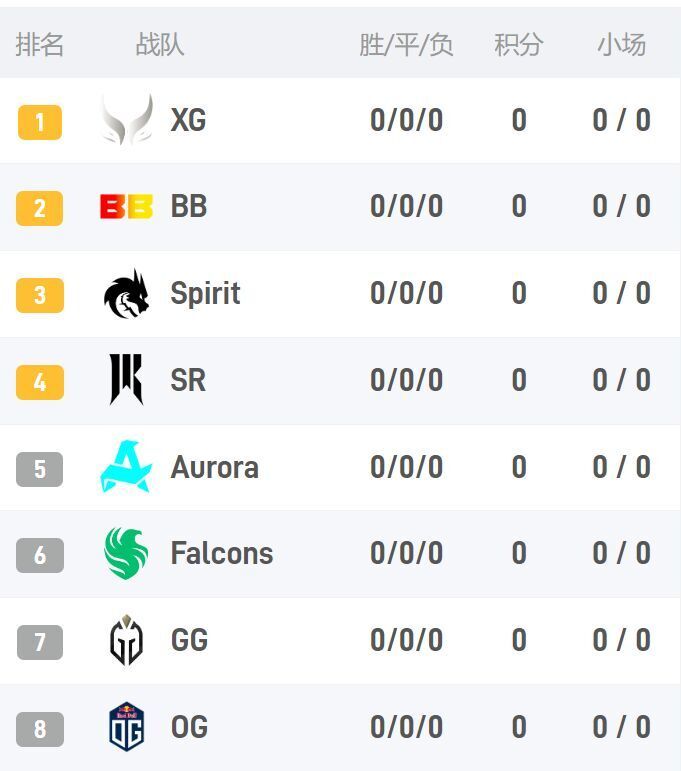
Task: Open the Spirit dragon logo
Action: [127, 294]
